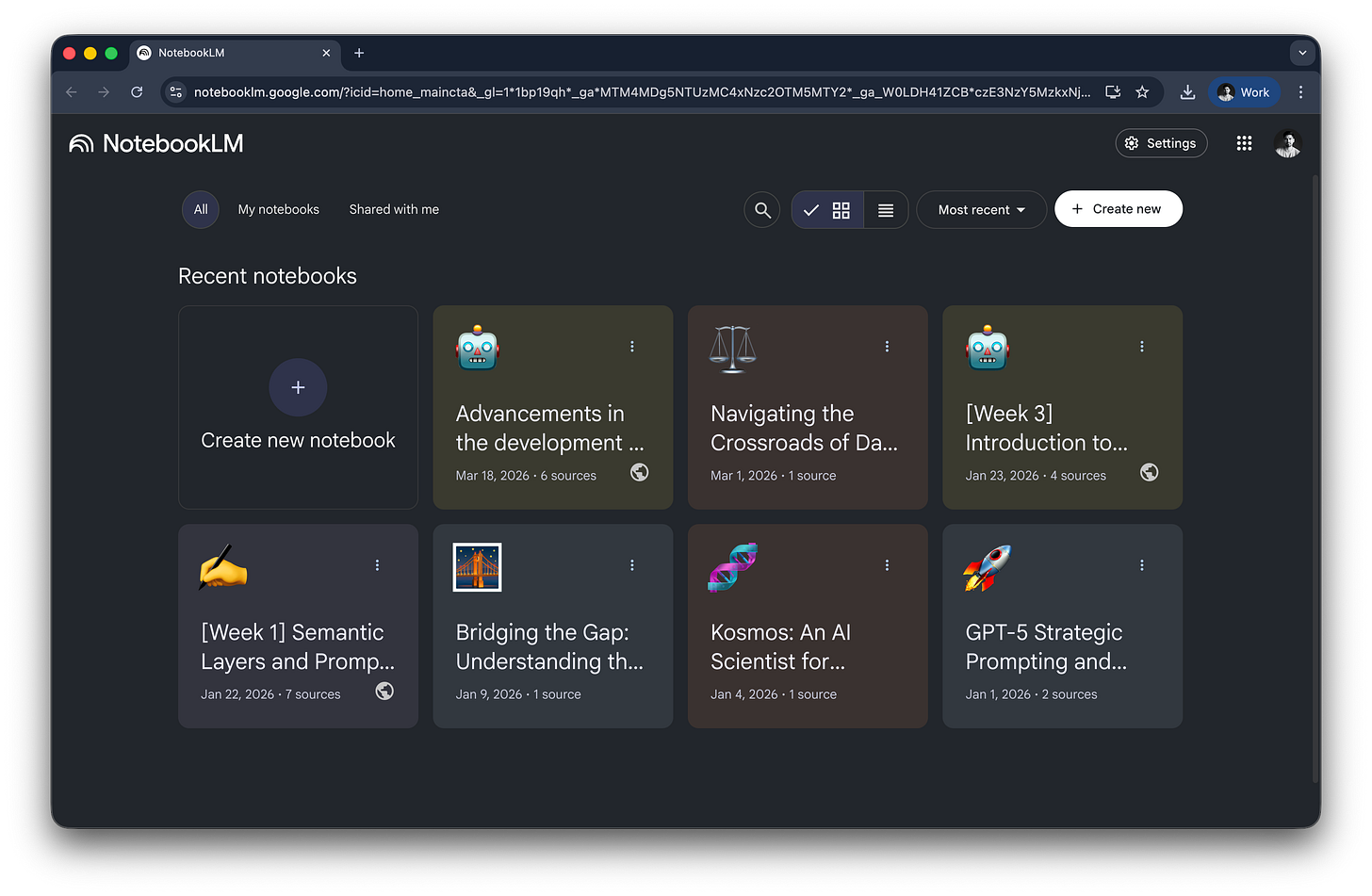Click the balance scale icon on Navigating card

[733, 349]
